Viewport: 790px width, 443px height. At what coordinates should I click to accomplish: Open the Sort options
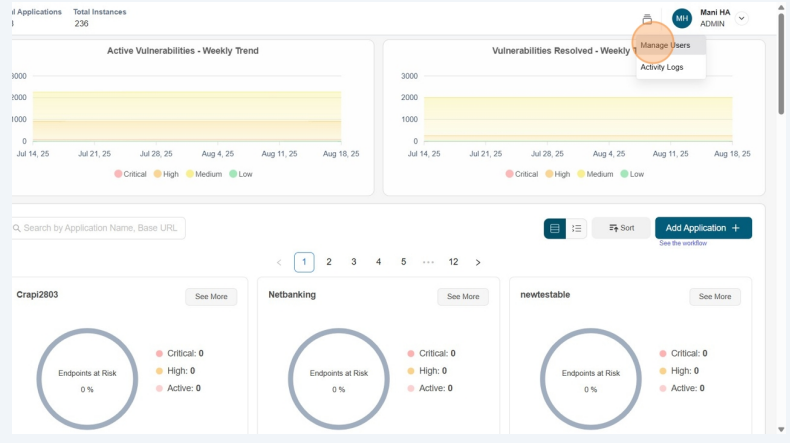621,228
